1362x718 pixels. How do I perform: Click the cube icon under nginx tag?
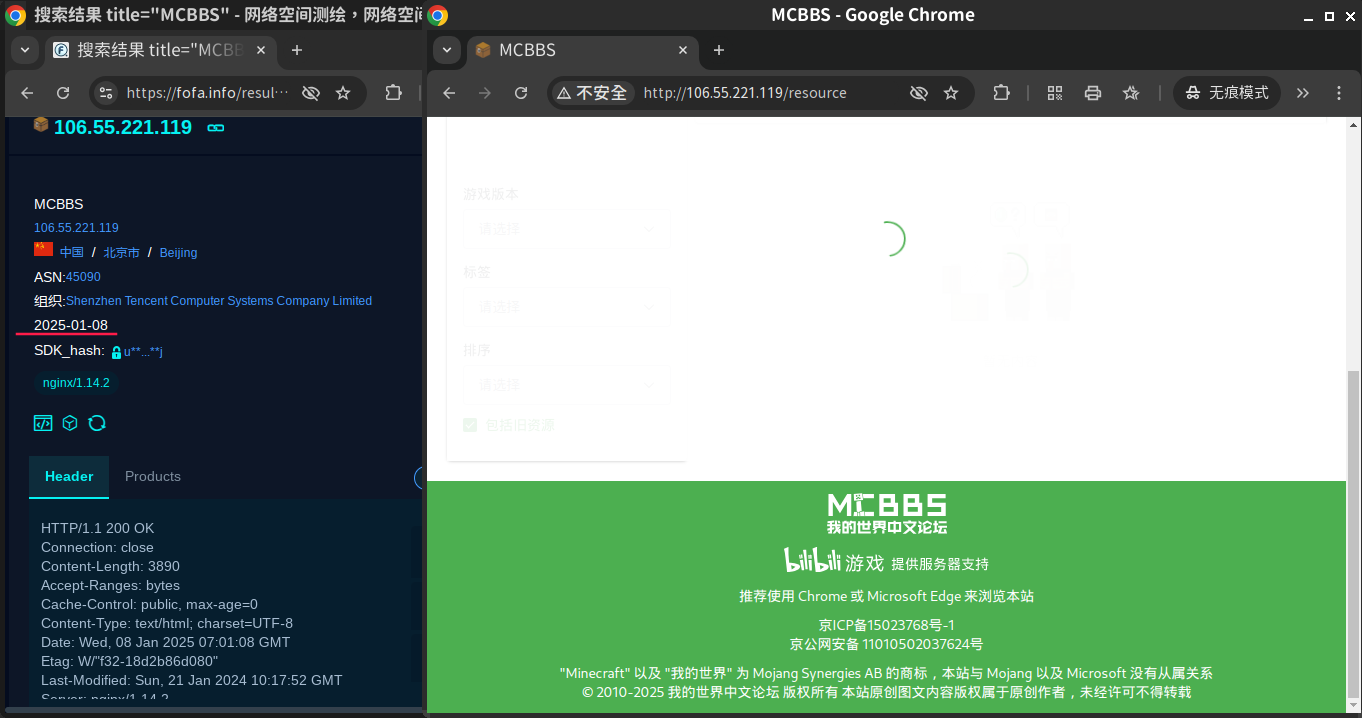[x=70, y=423]
